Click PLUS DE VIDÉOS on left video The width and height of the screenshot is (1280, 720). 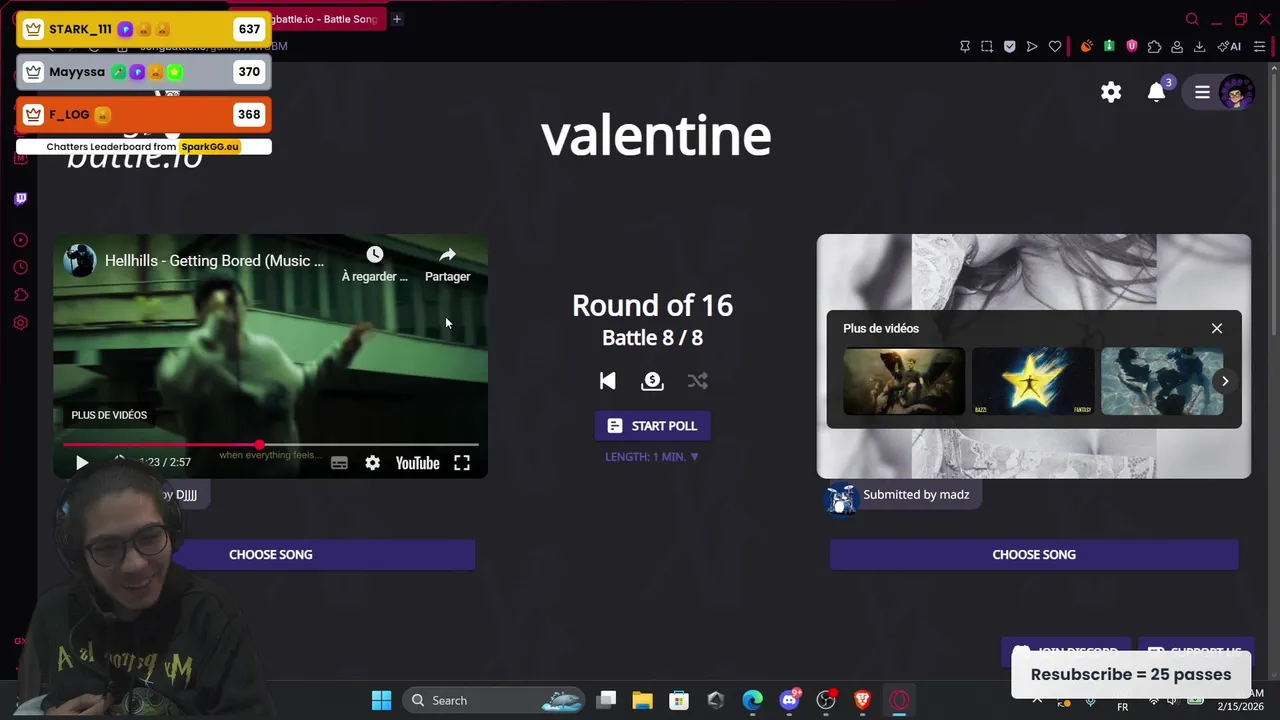(x=109, y=415)
